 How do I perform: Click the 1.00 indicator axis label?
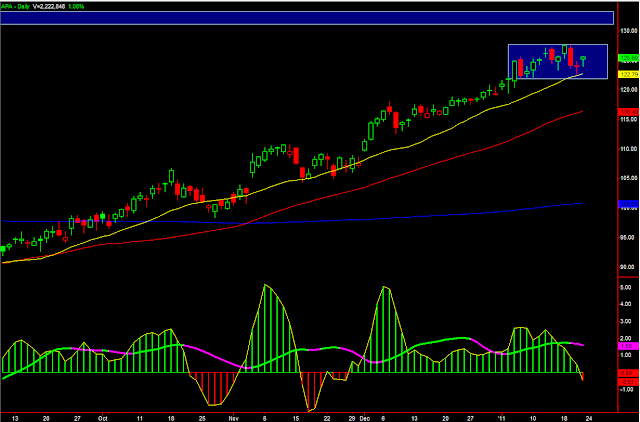[626, 355]
